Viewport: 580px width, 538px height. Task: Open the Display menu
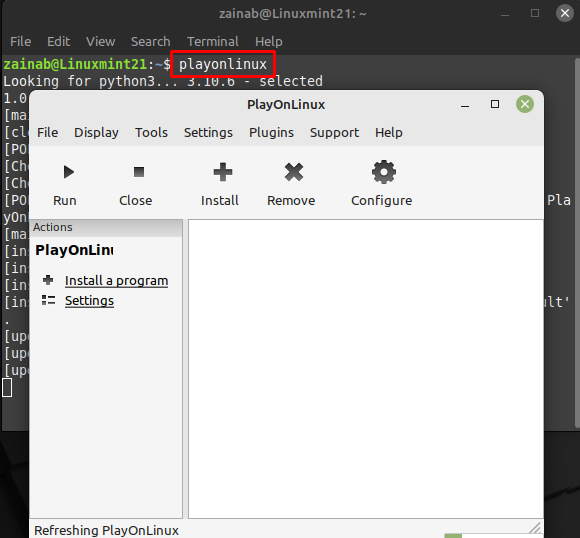tap(96, 132)
